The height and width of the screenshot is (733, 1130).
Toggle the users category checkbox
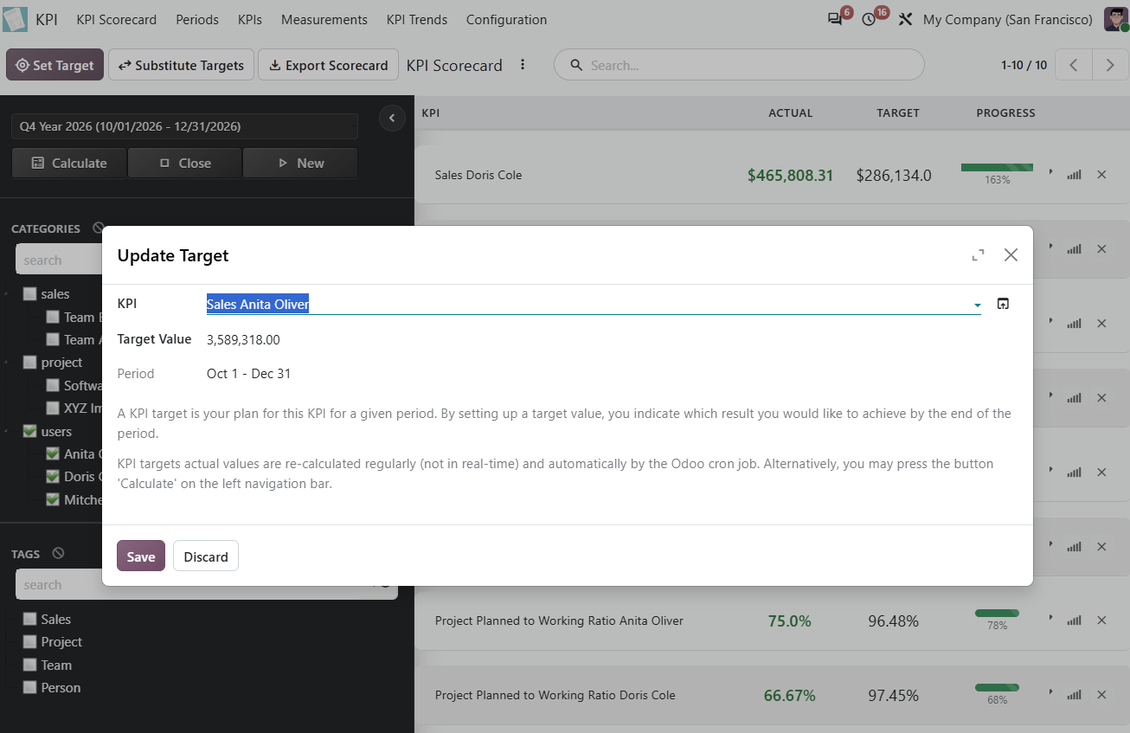point(30,431)
